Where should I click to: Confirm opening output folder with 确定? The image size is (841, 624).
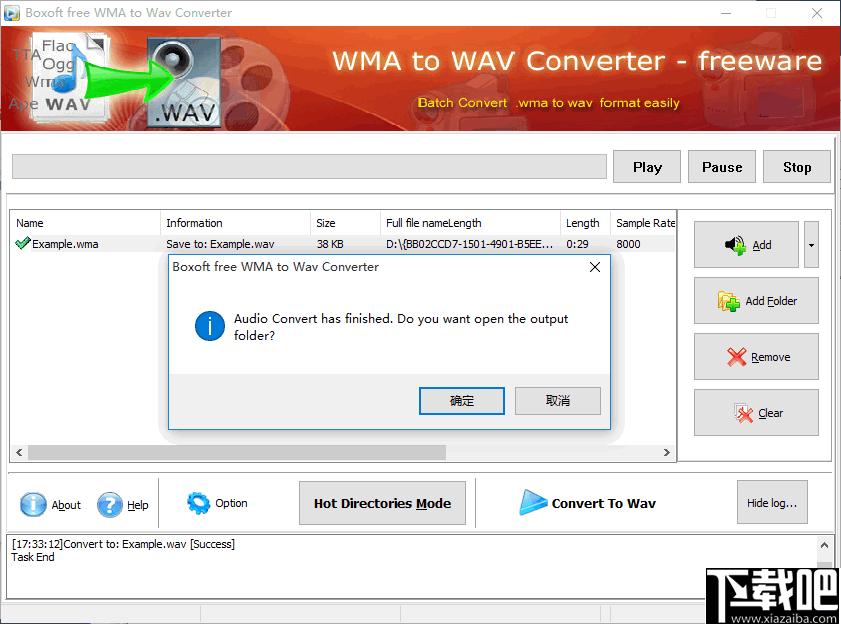462,401
